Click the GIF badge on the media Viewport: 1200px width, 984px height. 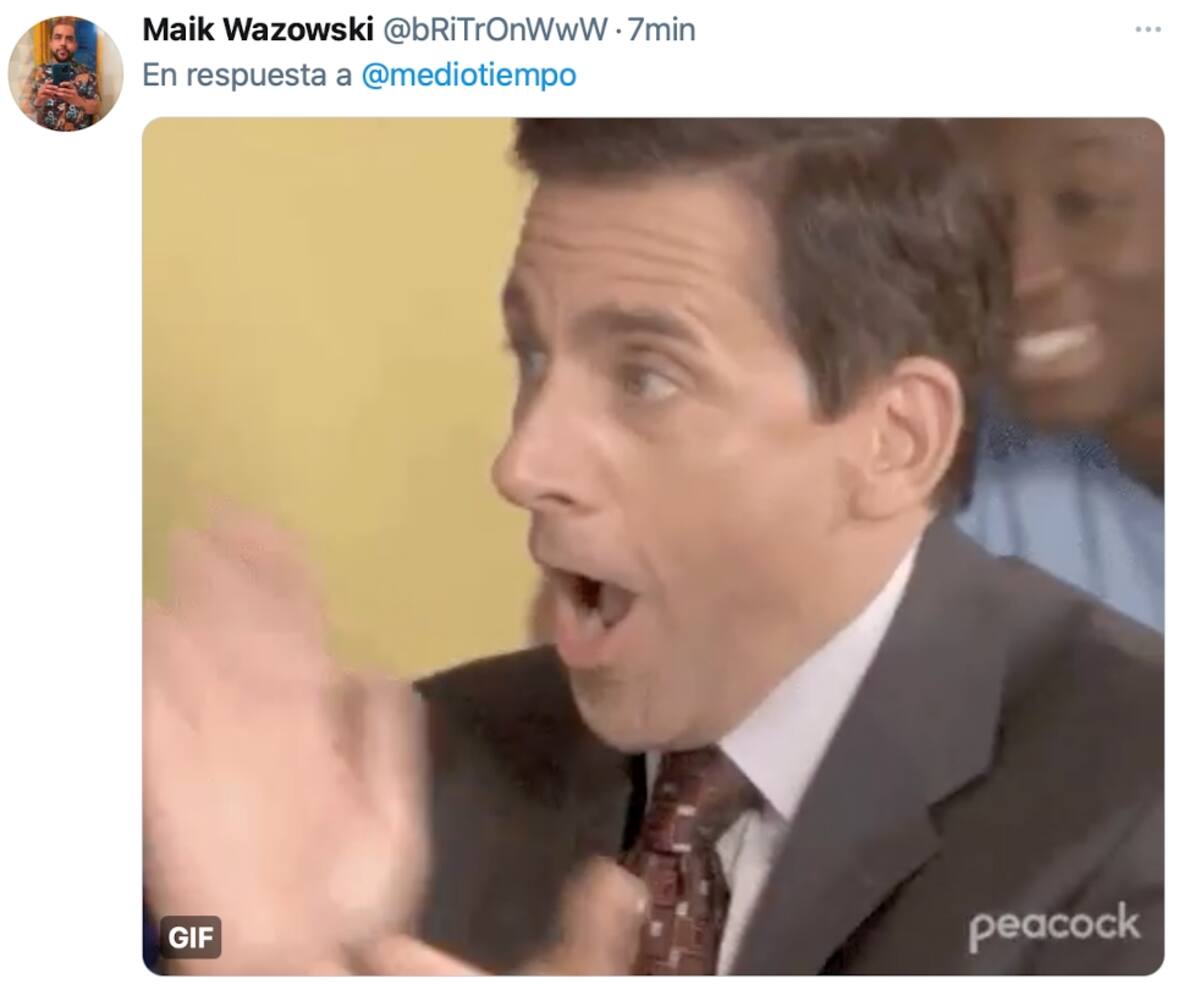(190, 937)
